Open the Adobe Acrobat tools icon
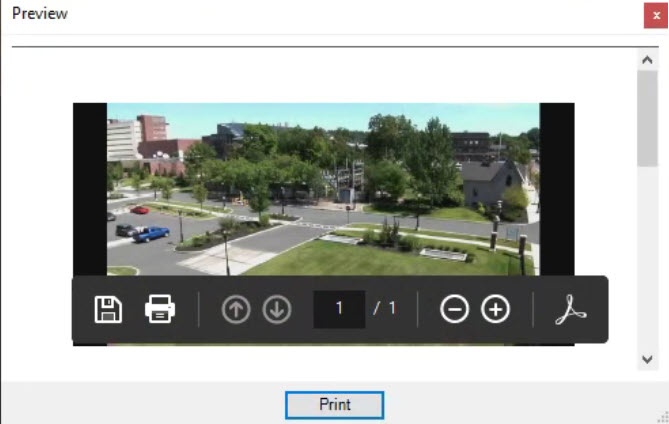The image size is (669, 424). point(571,310)
